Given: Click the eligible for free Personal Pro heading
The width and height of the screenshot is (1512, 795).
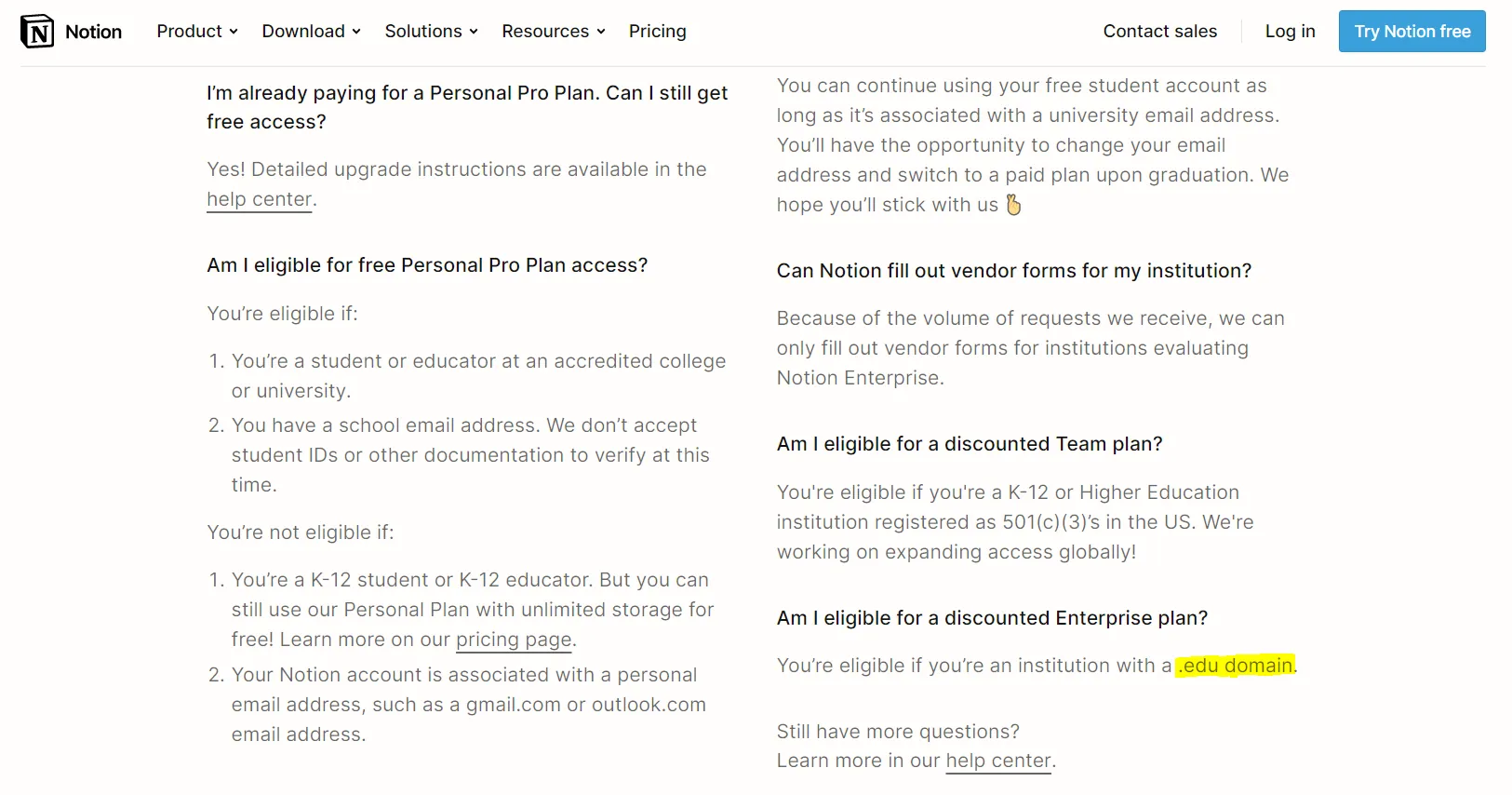Looking at the screenshot, I should pyautogui.click(x=427, y=265).
